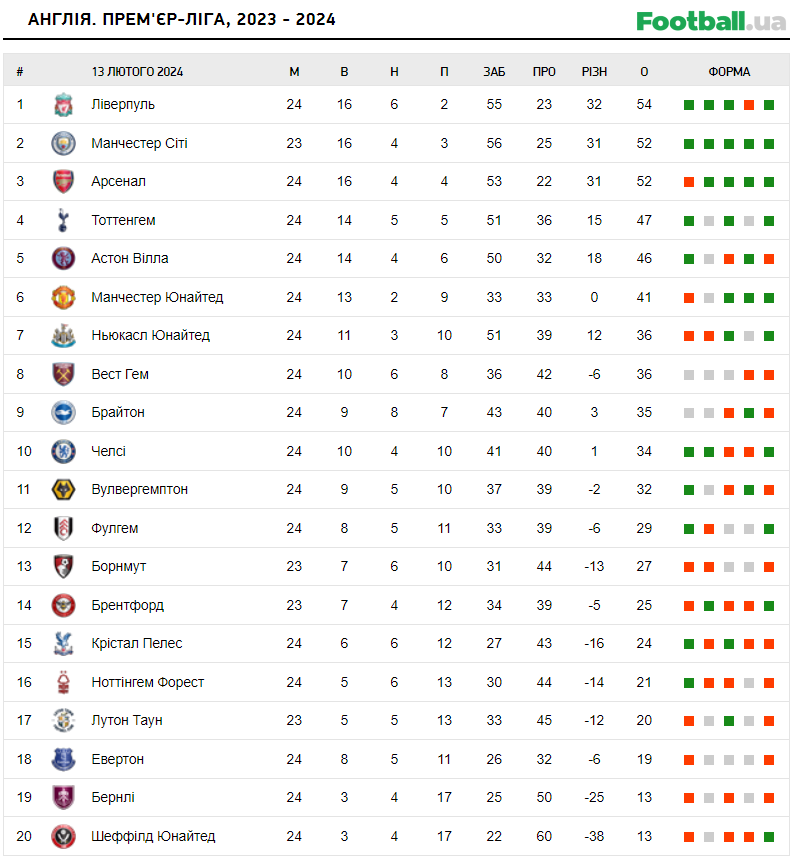This screenshot has width=793, height=859.
Task: Click the Брайтон team name
Action: coord(118,412)
